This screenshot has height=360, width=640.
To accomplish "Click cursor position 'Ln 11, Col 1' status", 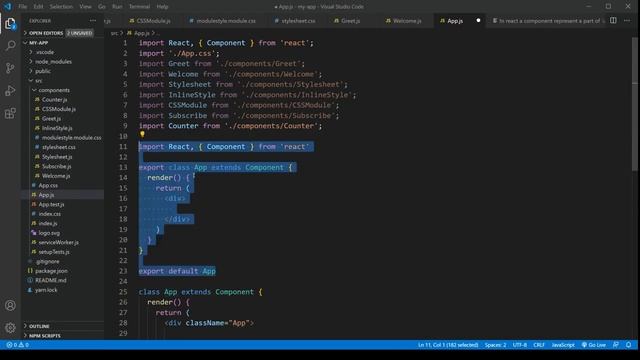I will [448, 345].
